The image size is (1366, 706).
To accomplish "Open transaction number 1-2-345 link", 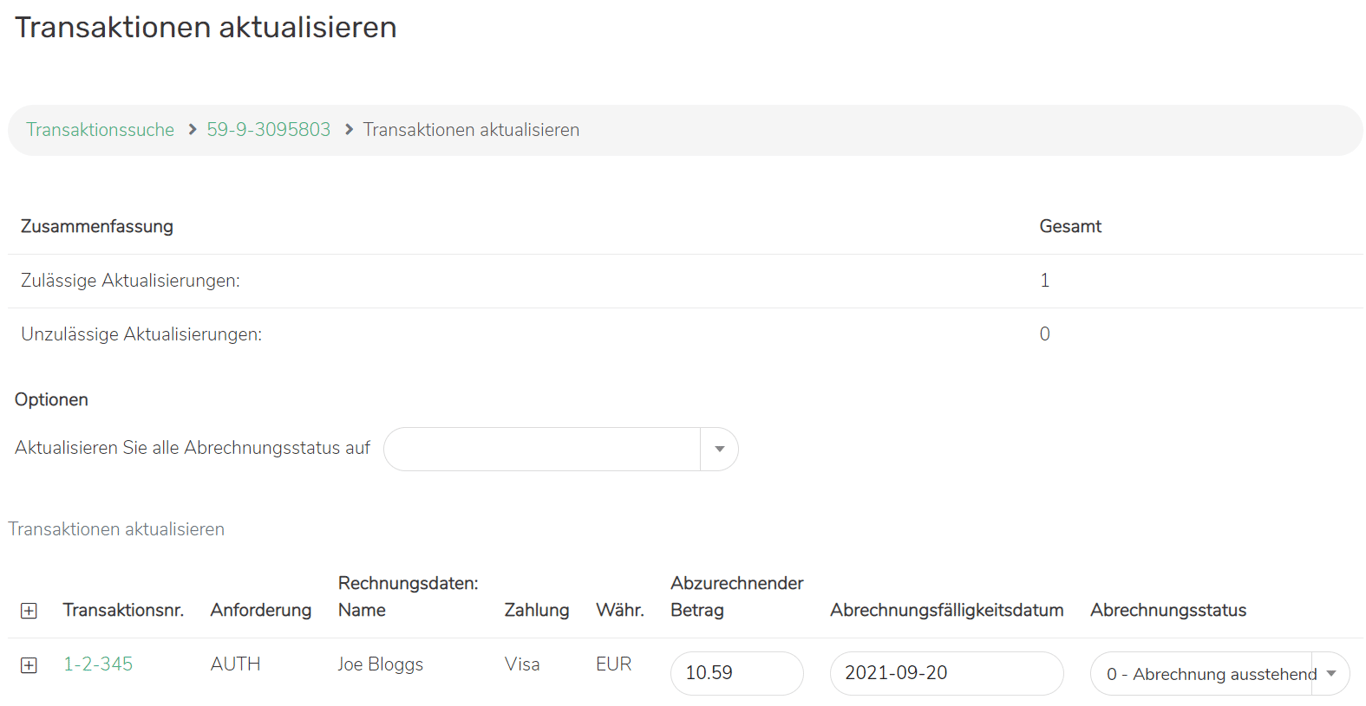I will (x=98, y=665).
